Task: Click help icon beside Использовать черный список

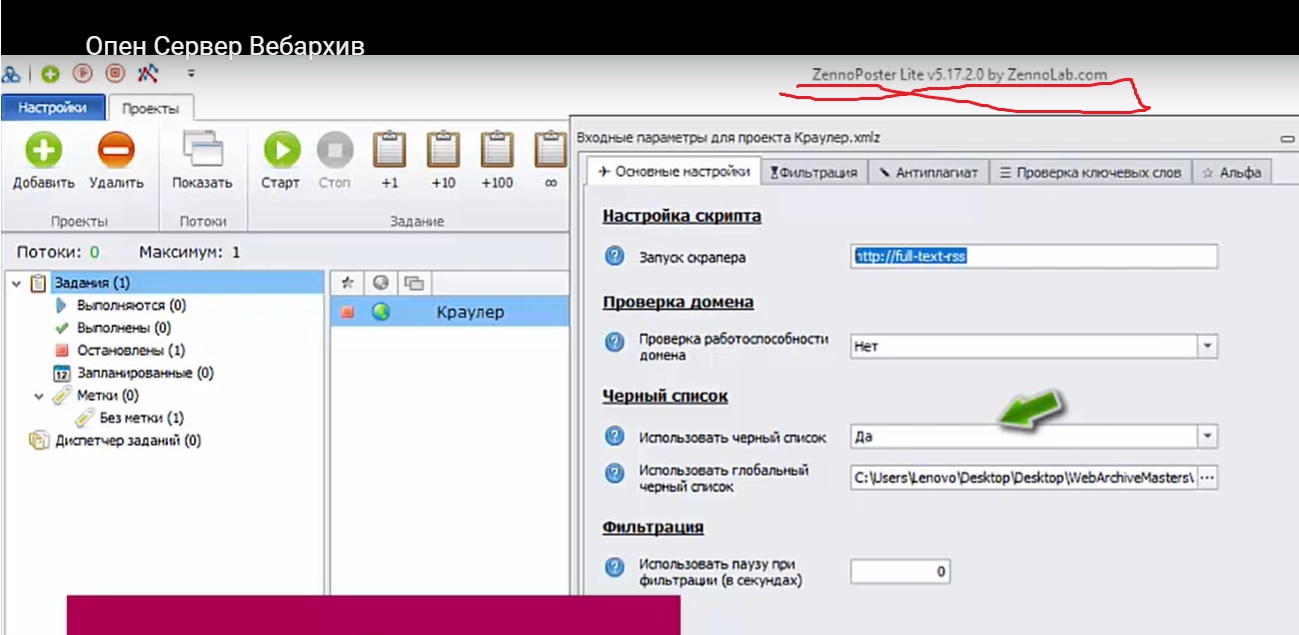Action: (x=614, y=437)
